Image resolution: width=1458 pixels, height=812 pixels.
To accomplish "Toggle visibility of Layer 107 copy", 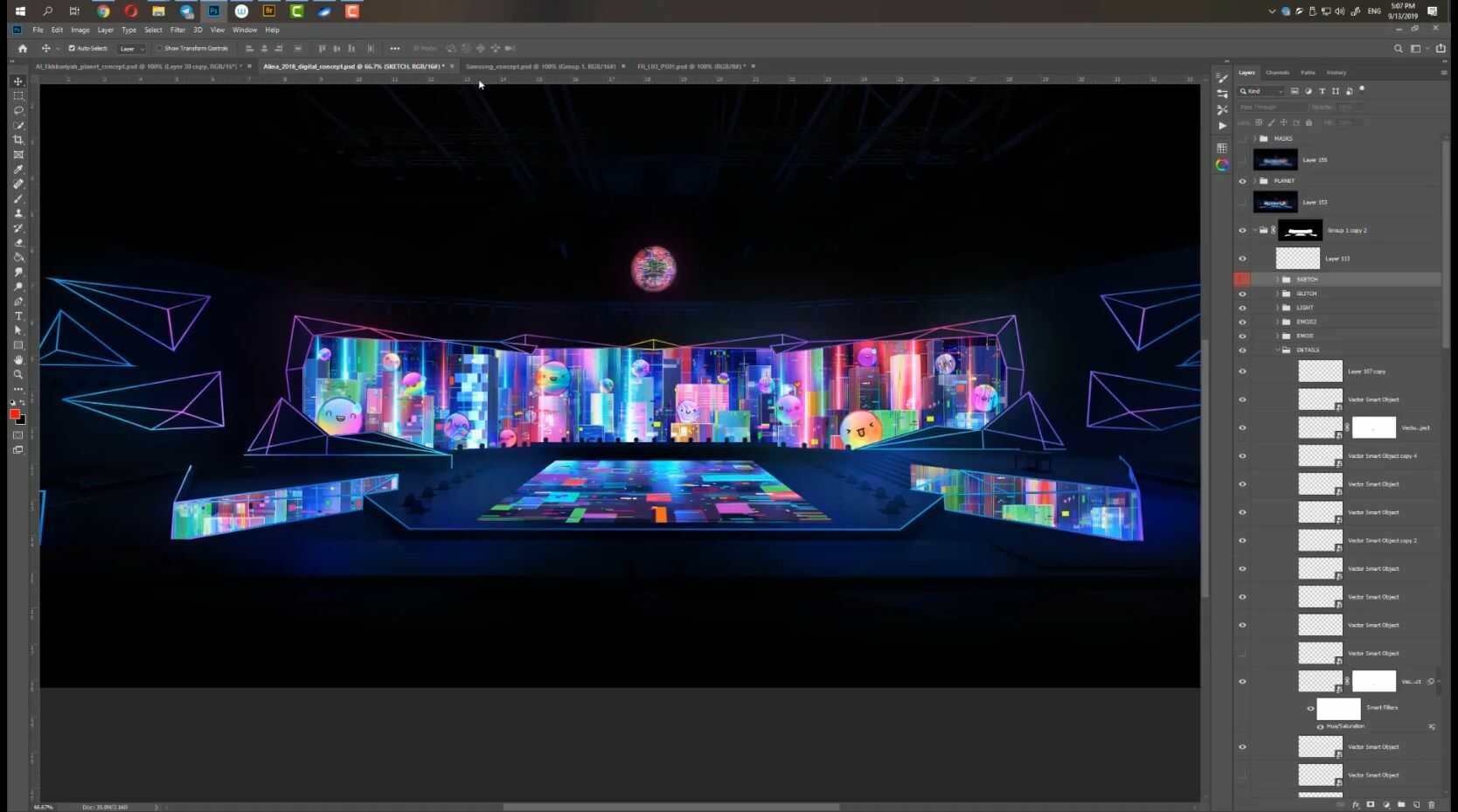I will pyautogui.click(x=1242, y=371).
